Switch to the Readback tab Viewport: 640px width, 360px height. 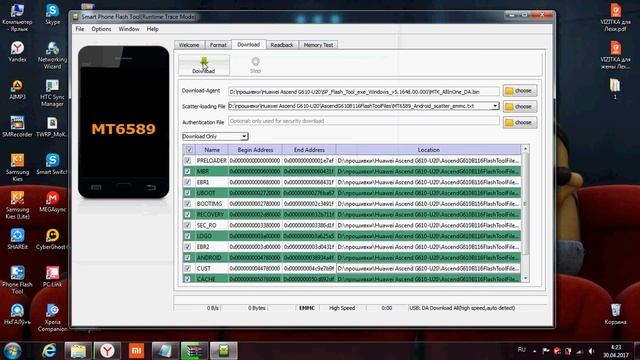click(282, 45)
